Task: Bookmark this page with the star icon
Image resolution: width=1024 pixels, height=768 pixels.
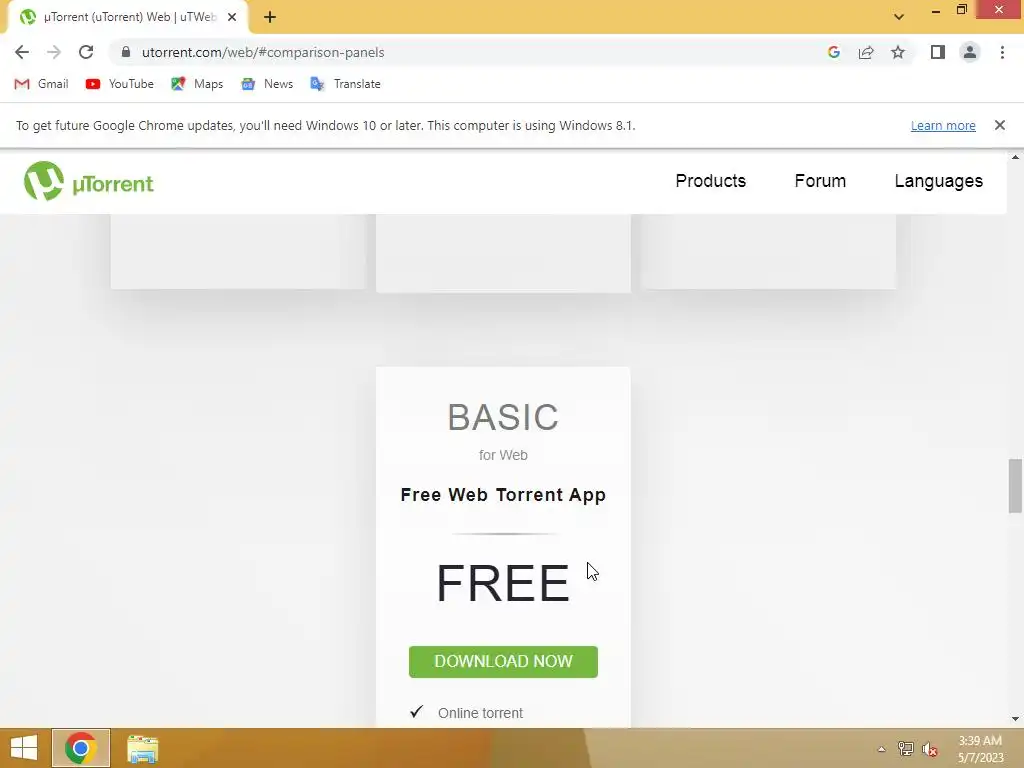Action: point(898,52)
